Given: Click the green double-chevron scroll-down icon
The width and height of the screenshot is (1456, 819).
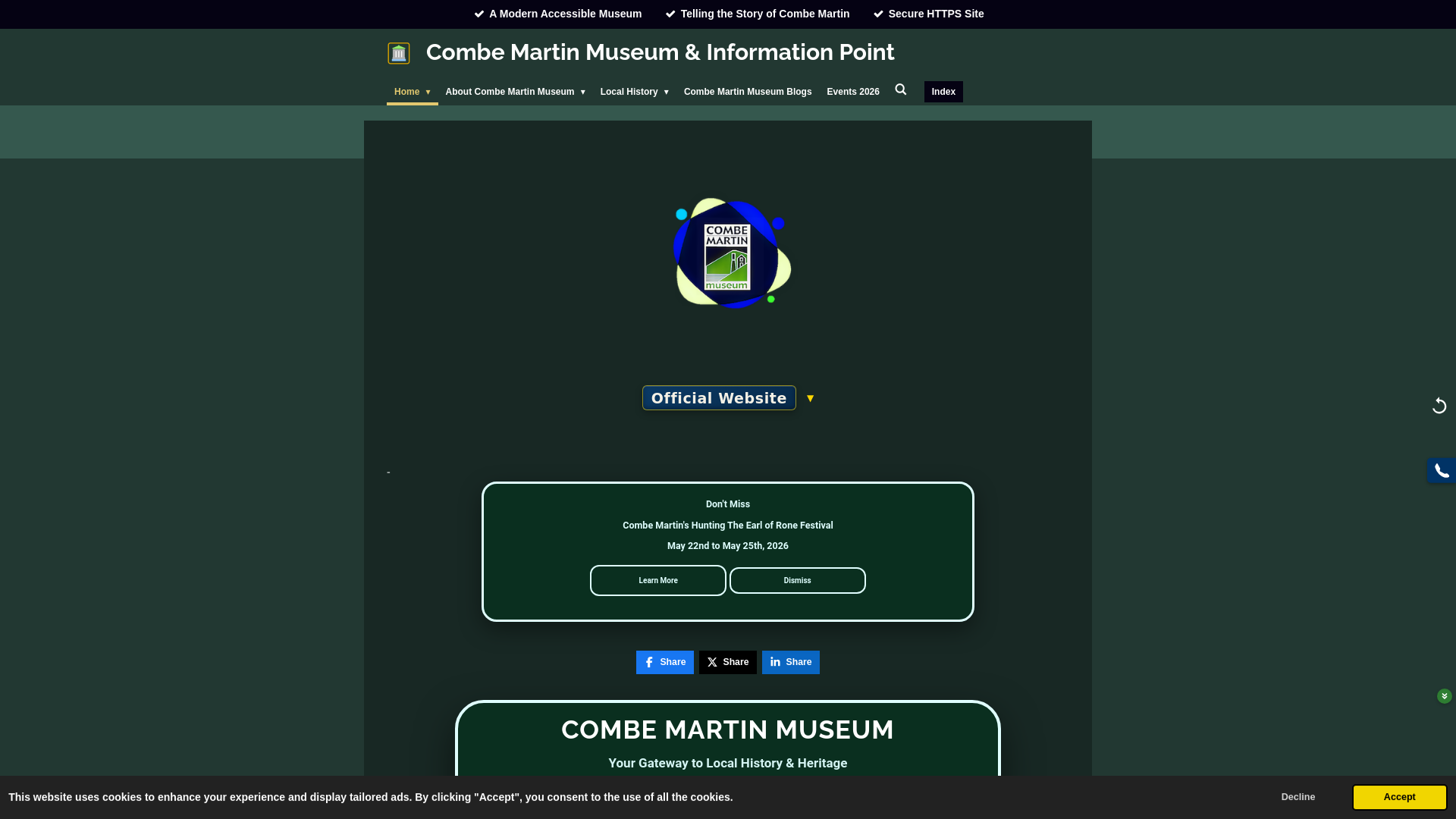Looking at the screenshot, I should (x=1445, y=696).
